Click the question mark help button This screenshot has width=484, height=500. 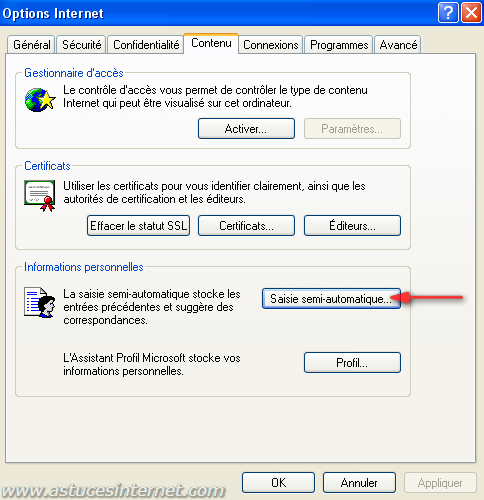[x=448, y=13]
